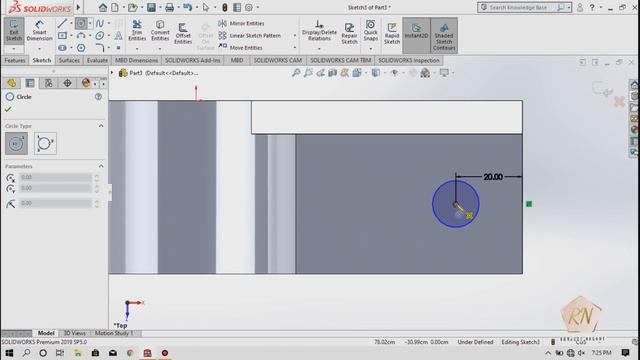Click Mirror Entities
The height and width of the screenshot is (360, 640).
click(241, 23)
